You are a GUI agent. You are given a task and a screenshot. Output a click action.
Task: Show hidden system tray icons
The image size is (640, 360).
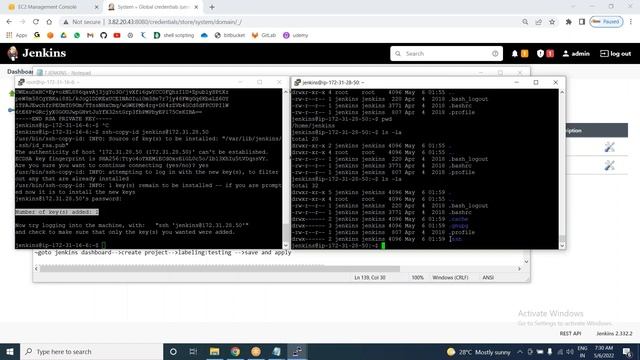click(520, 352)
